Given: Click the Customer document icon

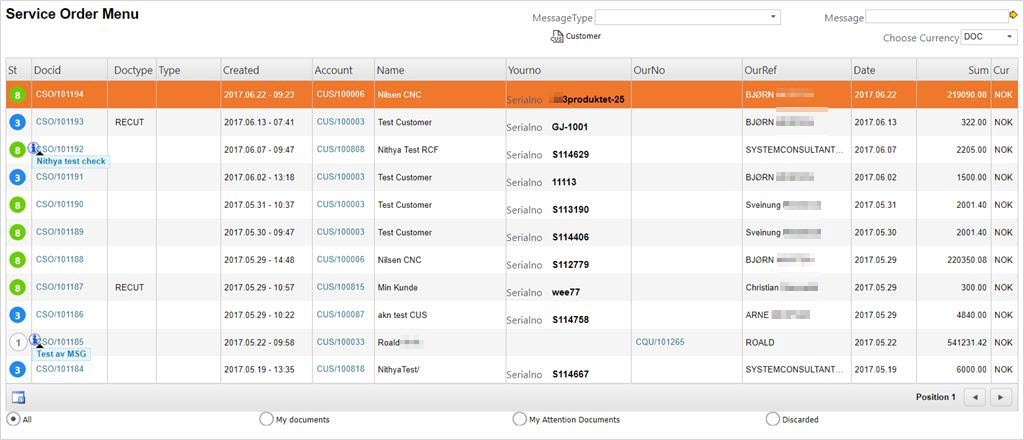Looking at the screenshot, I should [x=557, y=37].
